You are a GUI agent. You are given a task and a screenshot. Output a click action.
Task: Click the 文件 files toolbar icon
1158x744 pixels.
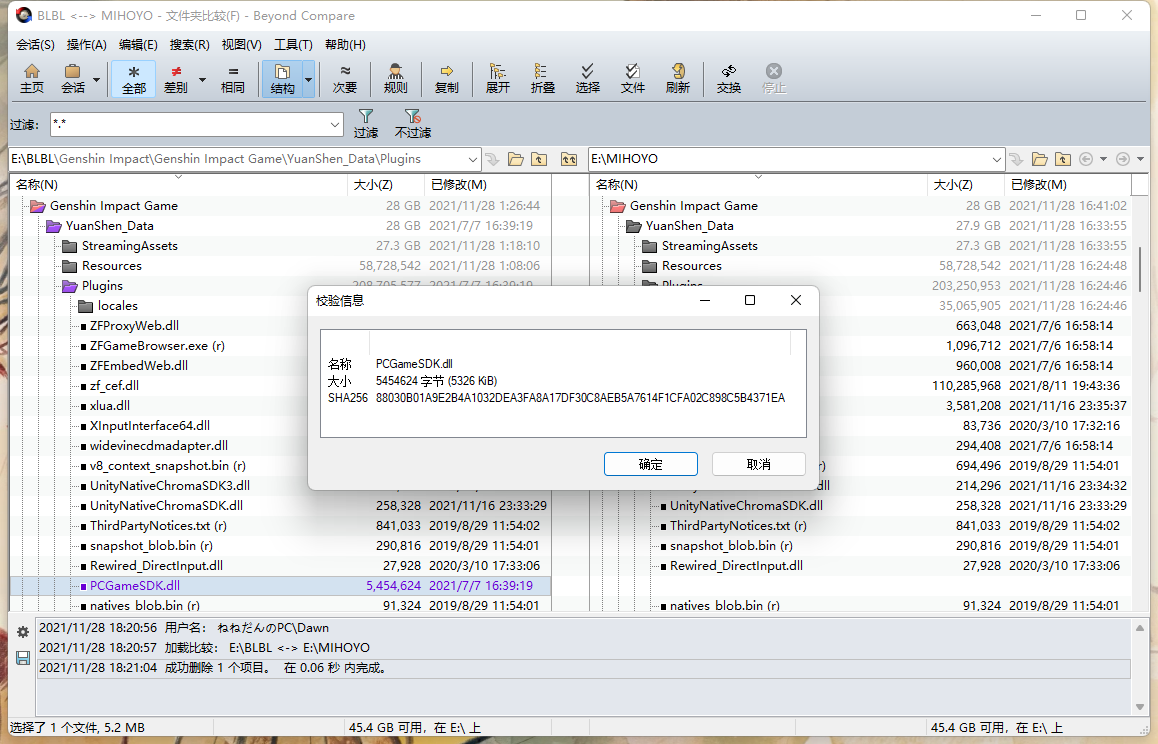[633, 78]
